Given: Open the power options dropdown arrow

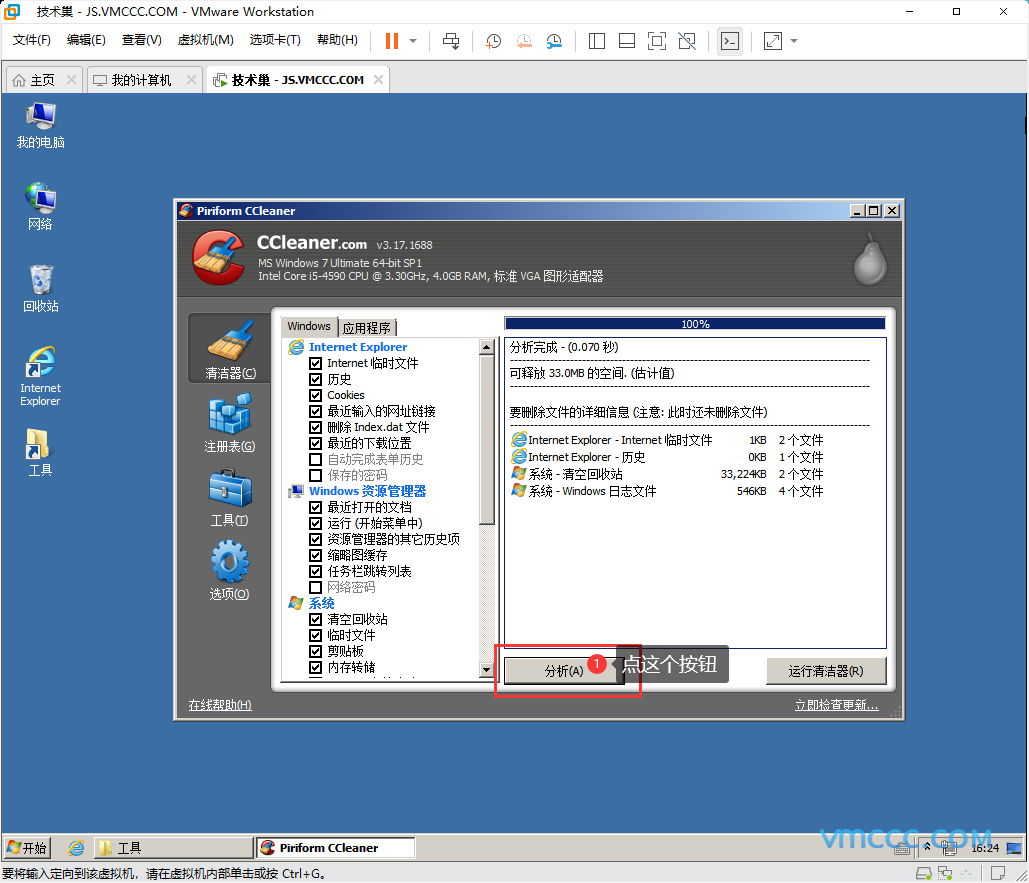Looking at the screenshot, I should 413,41.
